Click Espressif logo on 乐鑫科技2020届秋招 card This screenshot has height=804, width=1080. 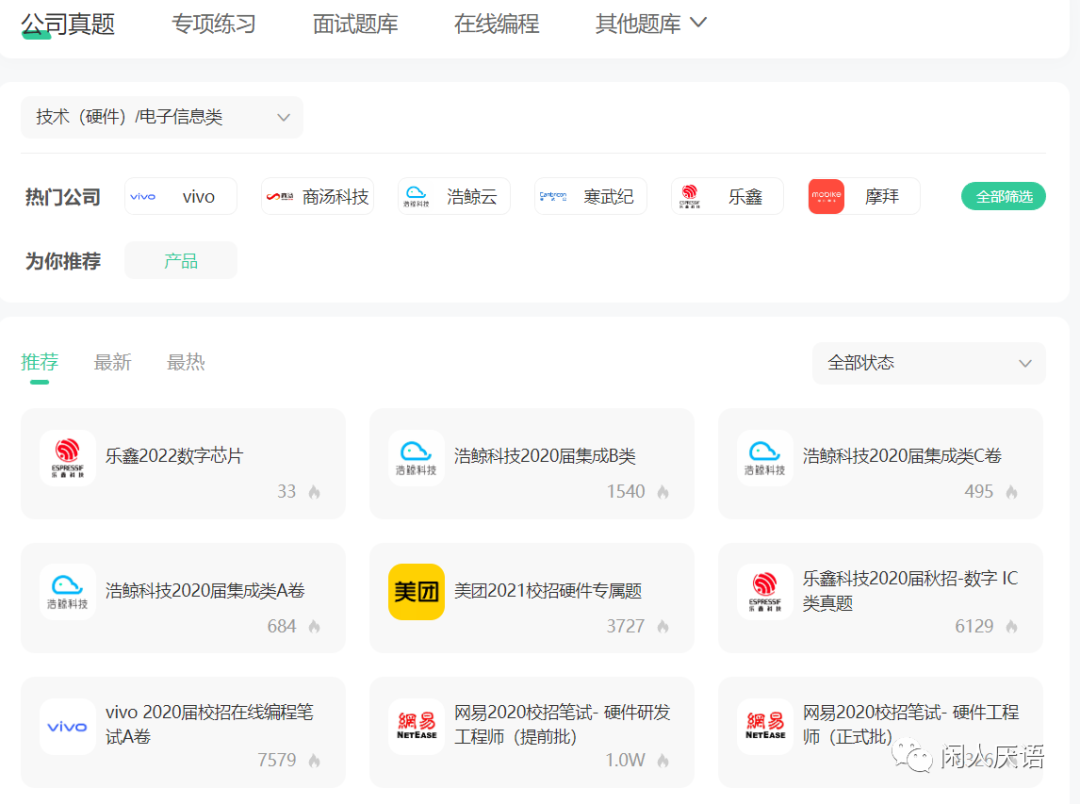765,592
